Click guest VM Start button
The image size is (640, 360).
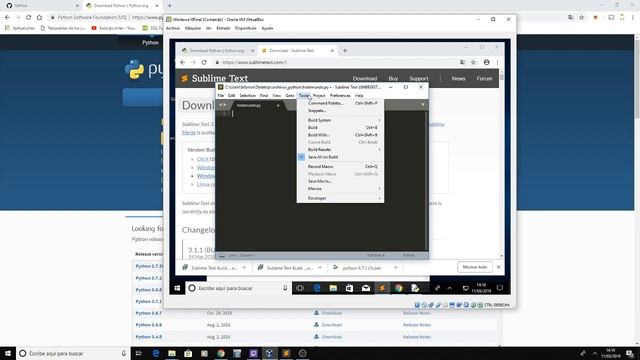pos(177,288)
